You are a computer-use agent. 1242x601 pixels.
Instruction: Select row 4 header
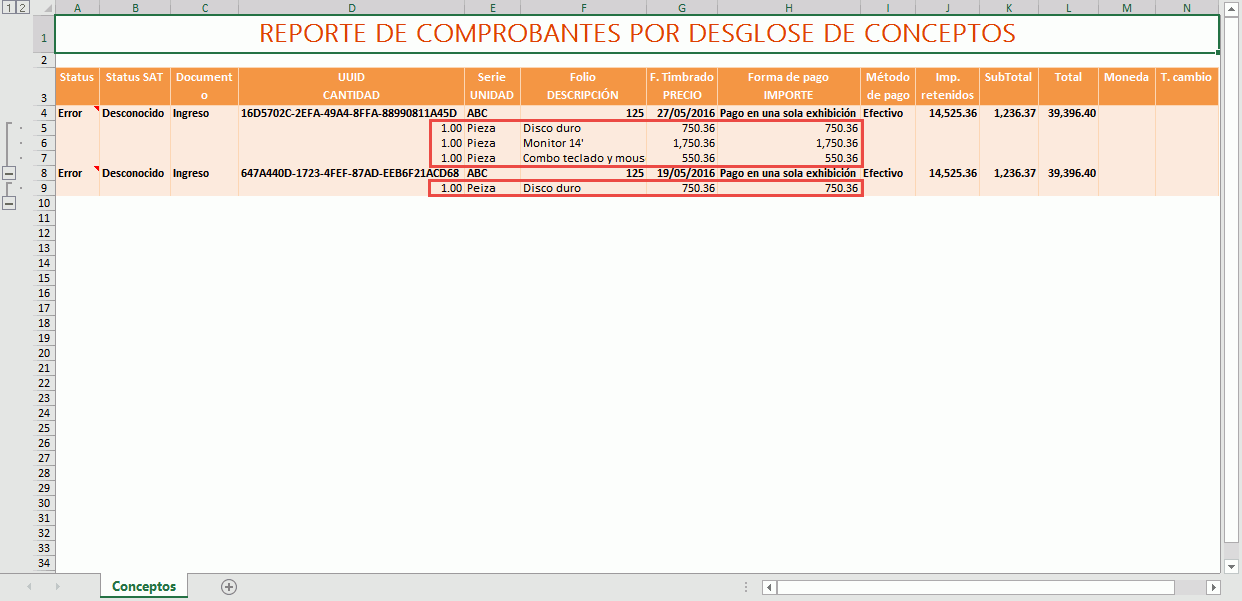tap(44, 113)
